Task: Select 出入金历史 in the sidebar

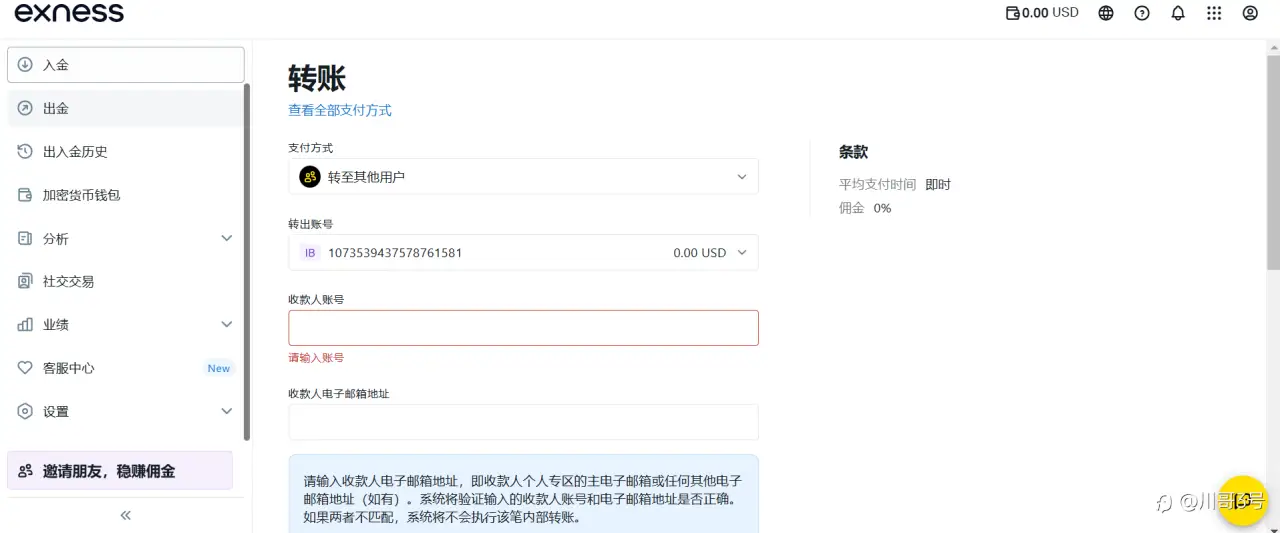Action: click(x=75, y=152)
